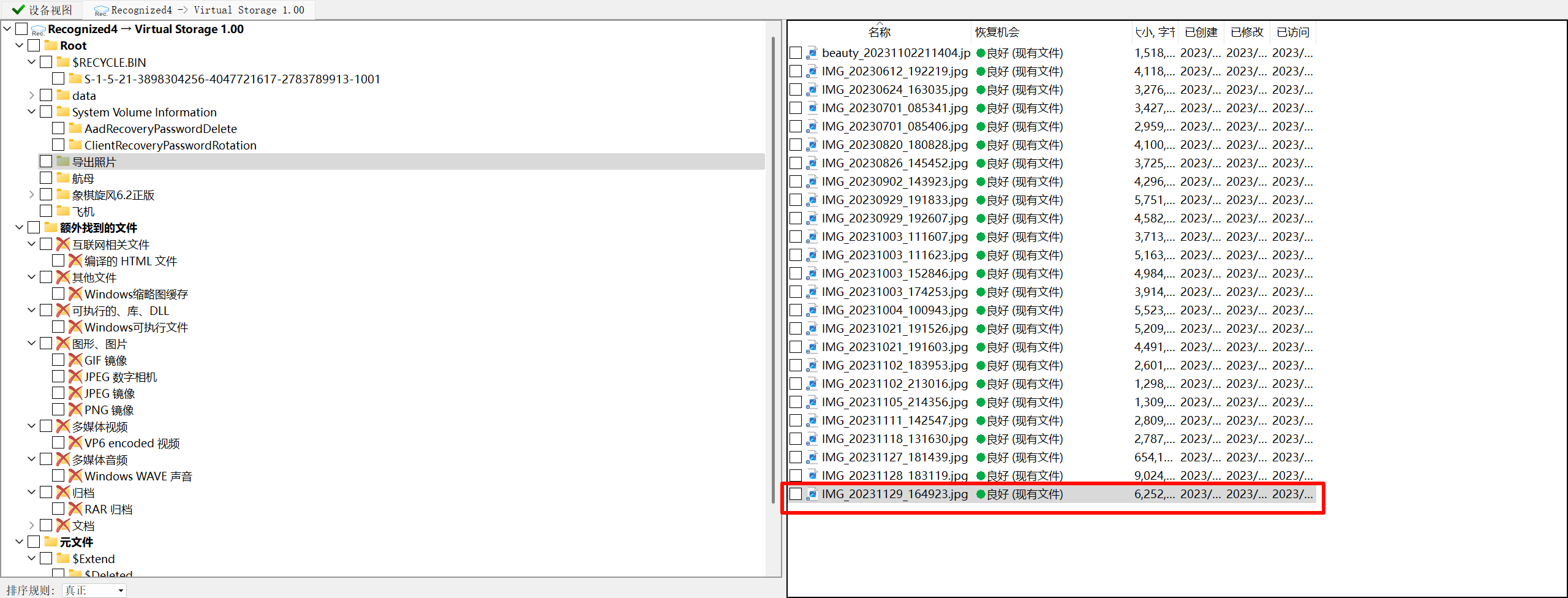Image resolution: width=1568 pixels, height=598 pixels.
Task: Switch to the 设备视图 tab
Action: (x=41, y=10)
